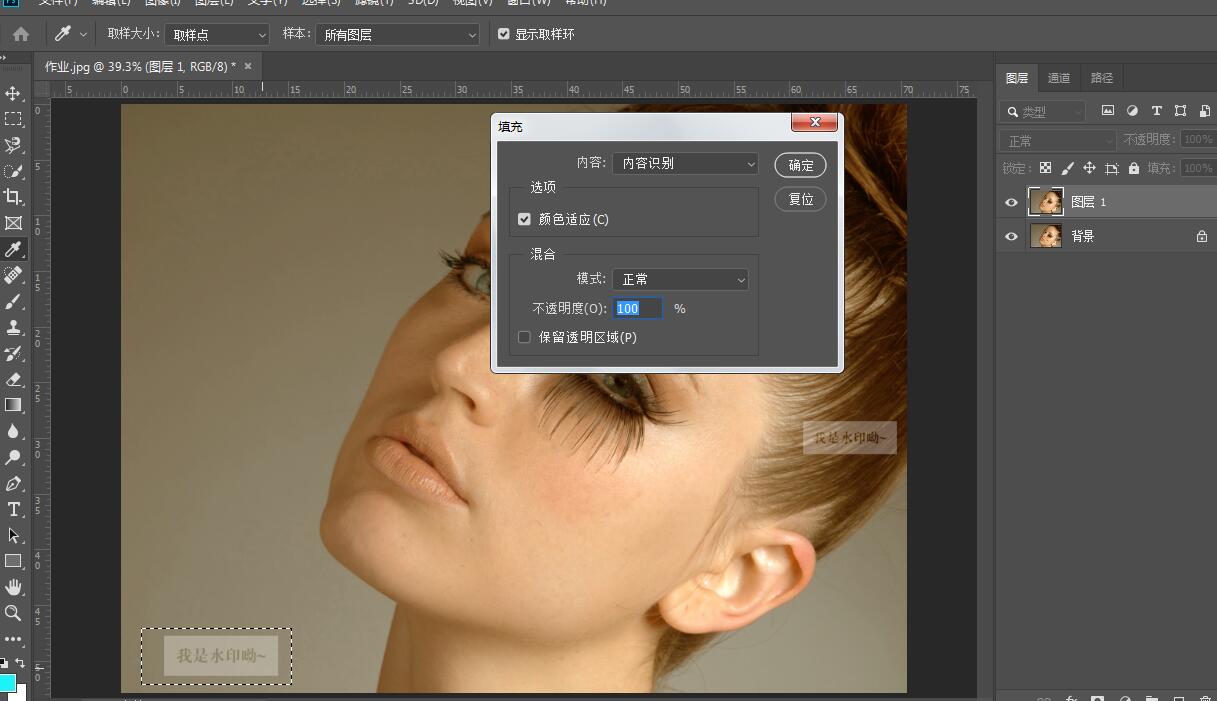Switch to the 路径 tab
Screen dimensions: 1217x701
tap(1102, 78)
